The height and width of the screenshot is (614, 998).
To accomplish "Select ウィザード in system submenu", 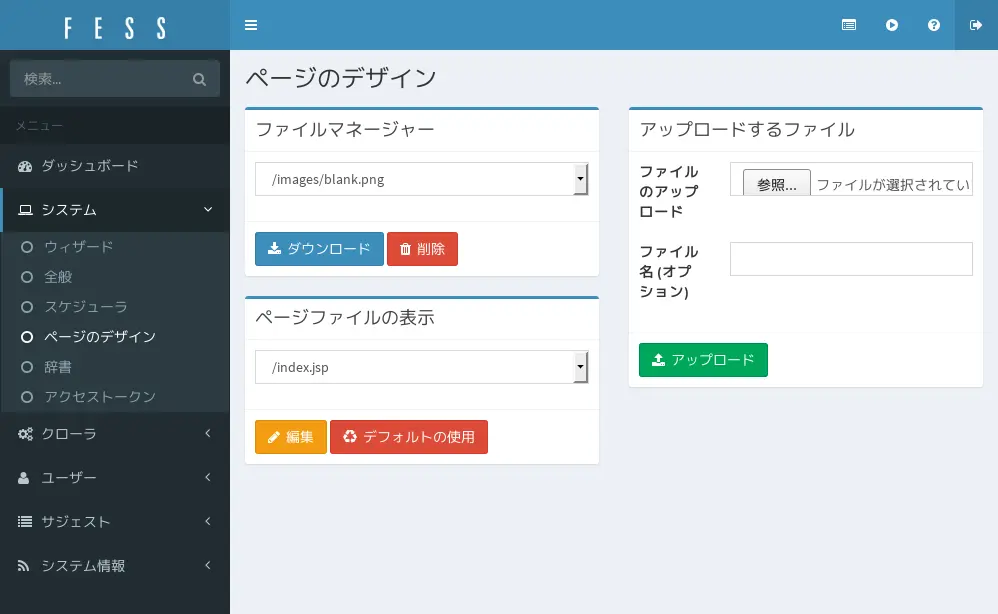I will coord(78,247).
